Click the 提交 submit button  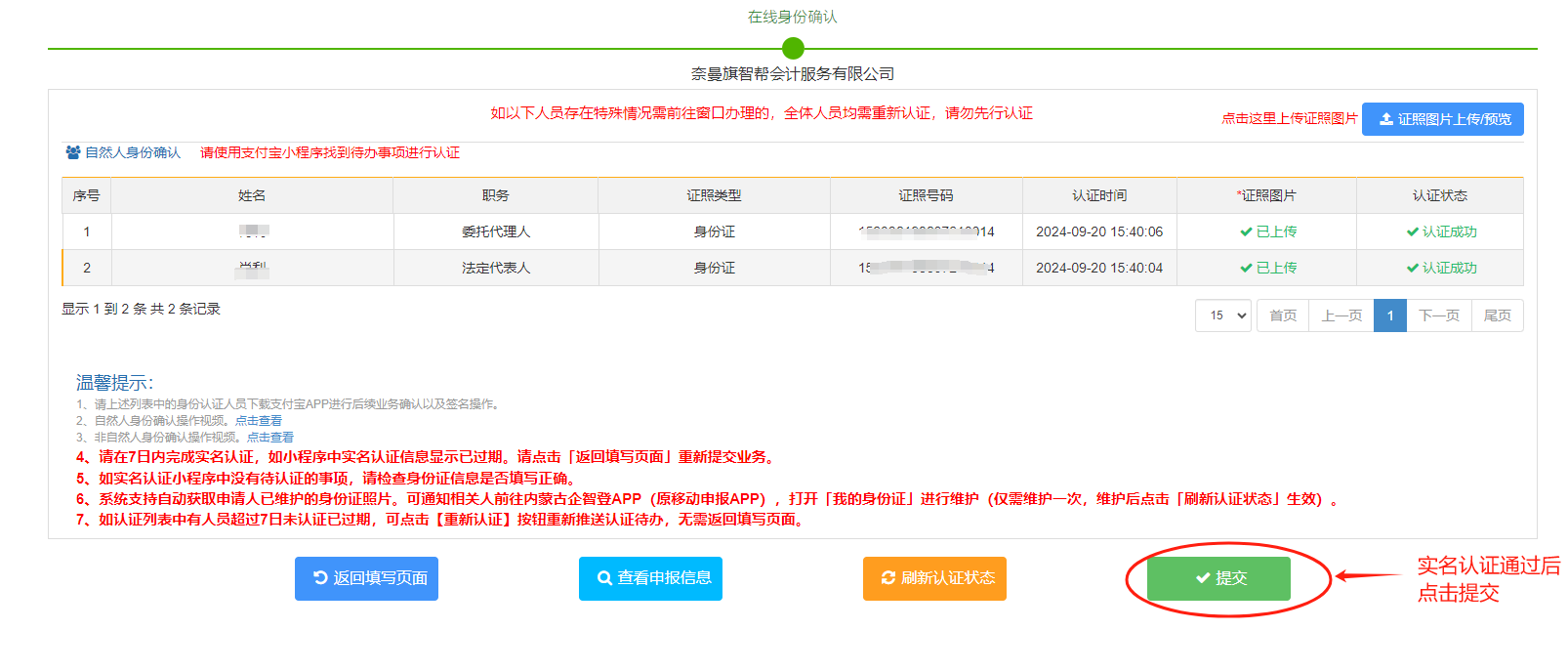(1217, 578)
